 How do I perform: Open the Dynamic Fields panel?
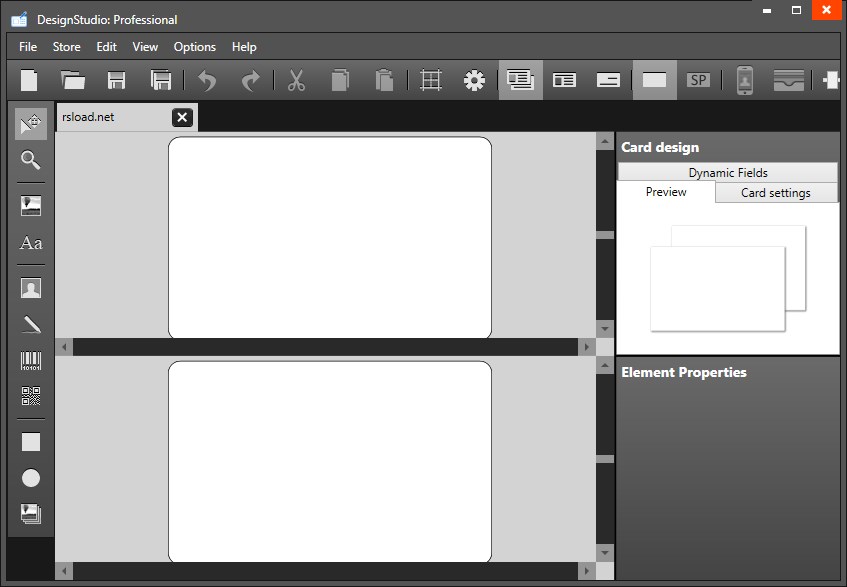pos(727,172)
